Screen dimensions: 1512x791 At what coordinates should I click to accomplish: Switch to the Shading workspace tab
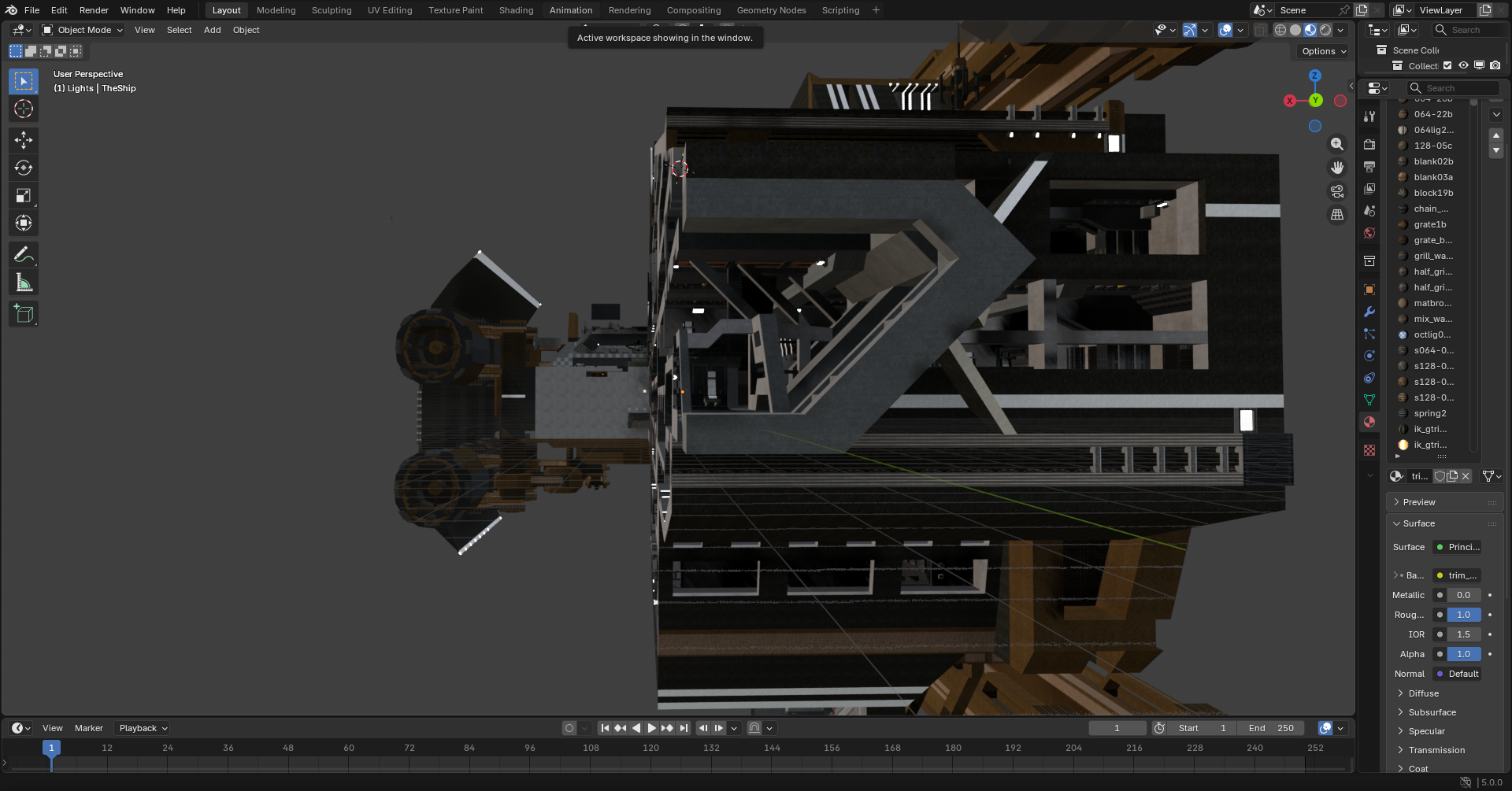point(516,10)
